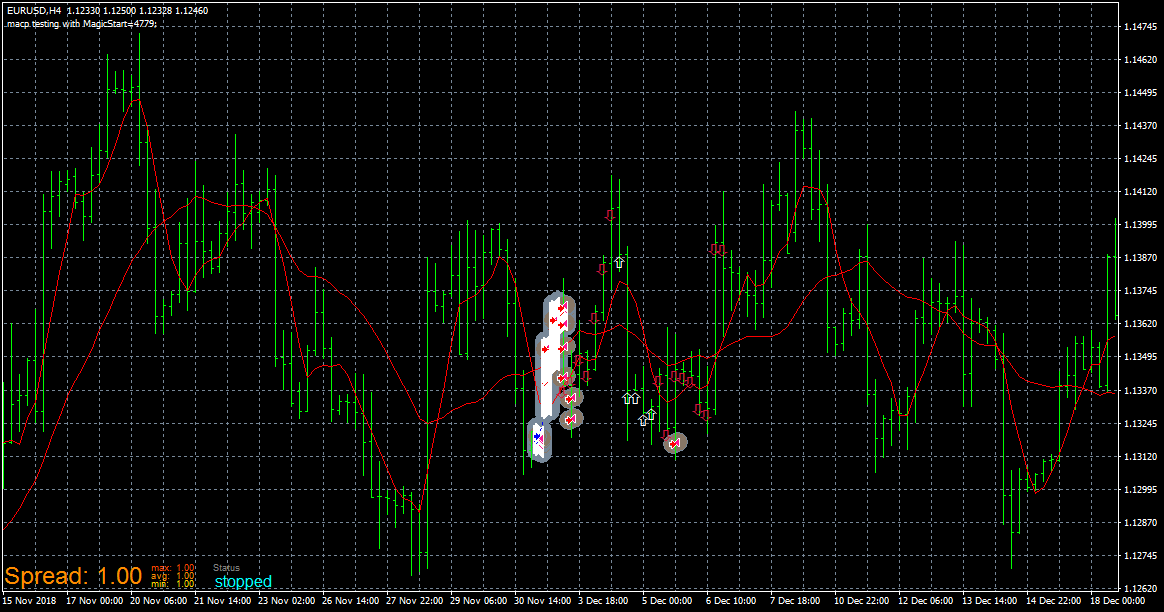1164x612 pixels.
Task: Click the lone white buy arrow near 1.13870
Action: point(619,262)
